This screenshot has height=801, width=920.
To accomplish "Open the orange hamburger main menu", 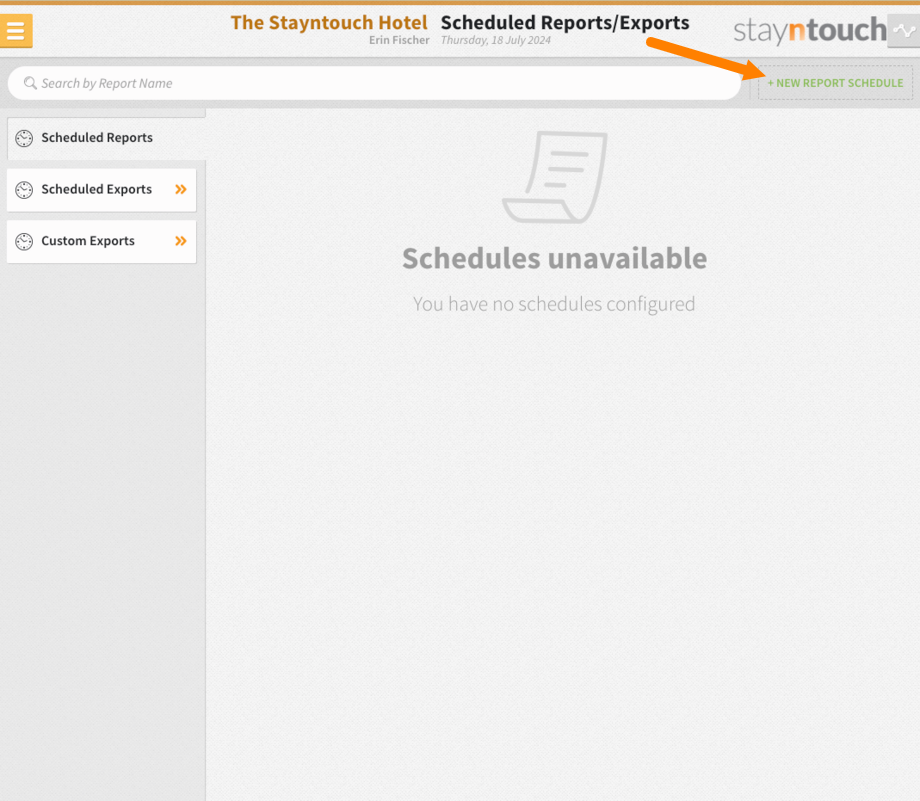I will tap(16, 31).
